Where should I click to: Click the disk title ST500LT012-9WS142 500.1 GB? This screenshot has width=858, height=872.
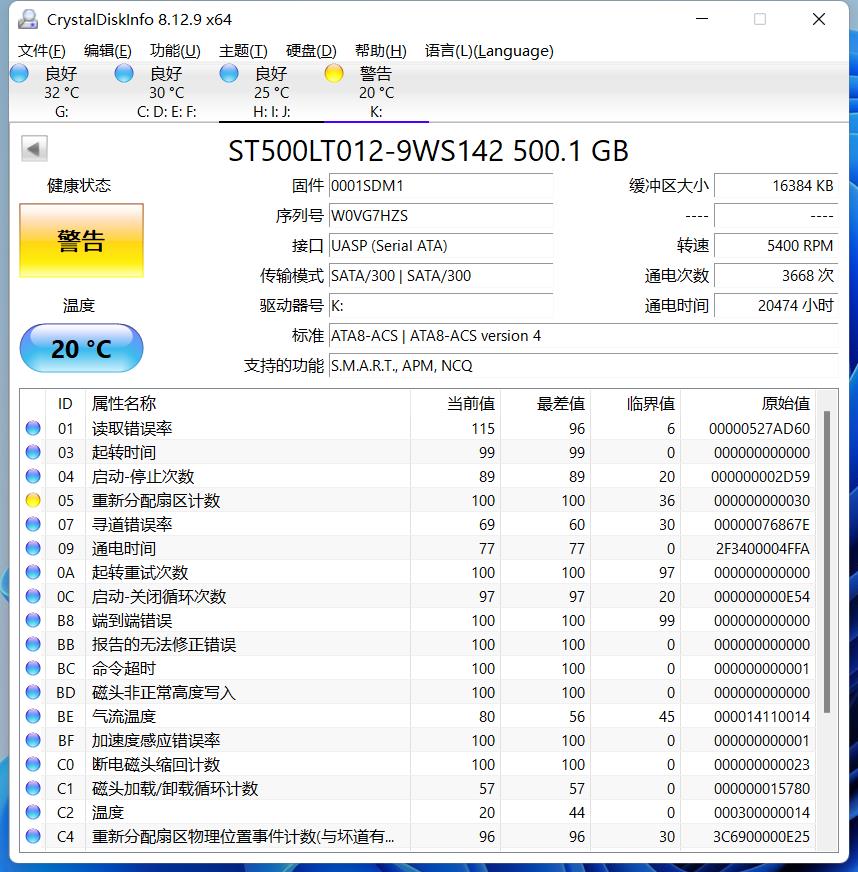click(428, 151)
